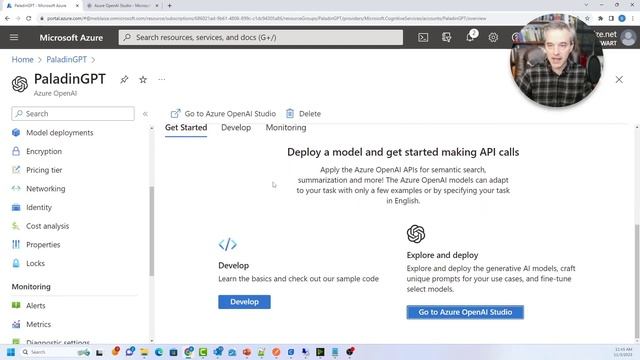This screenshot has width=640, height=360.
Task: Open Locks in sidebar
Action: pos(35,263)
